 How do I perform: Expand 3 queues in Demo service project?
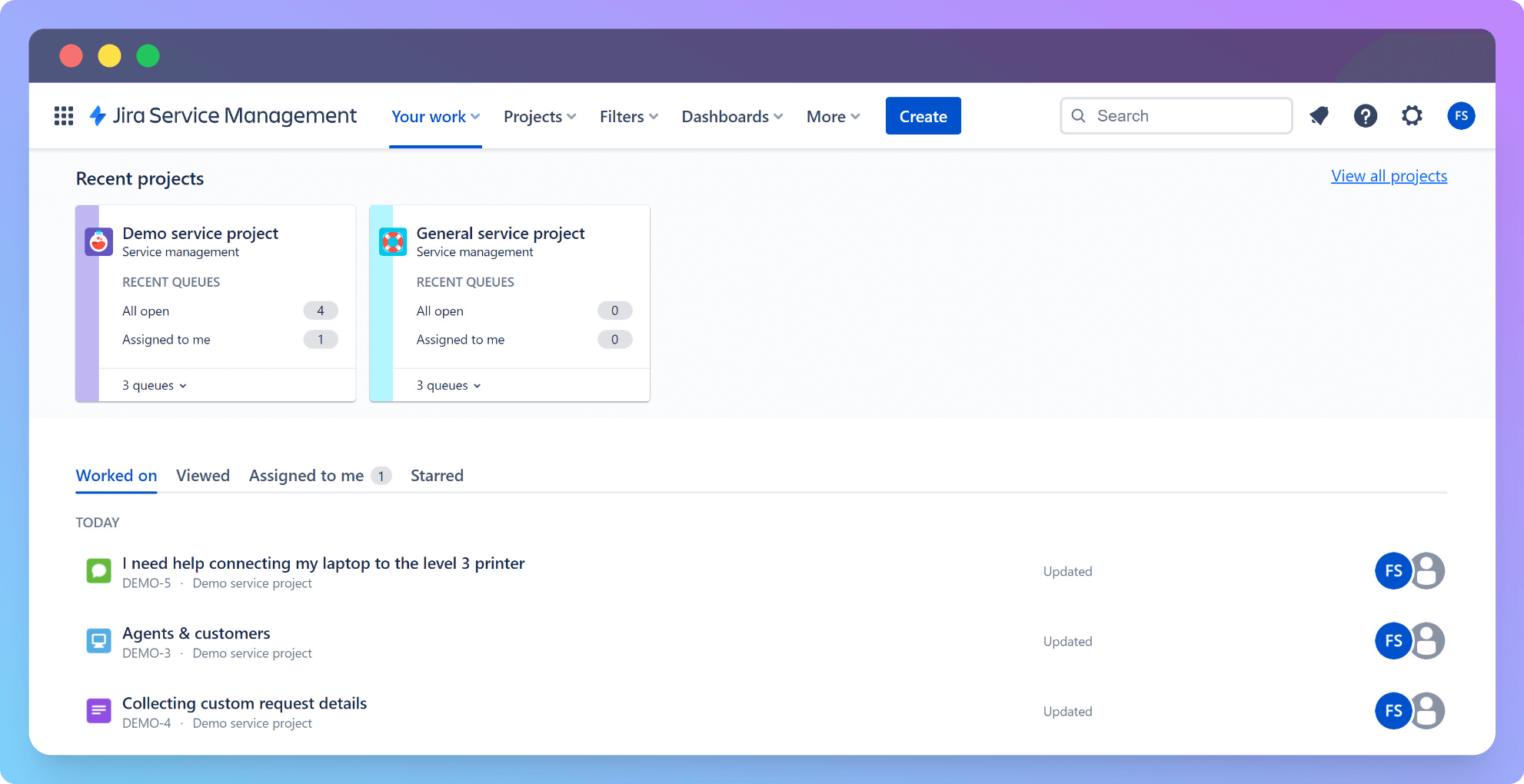pyautogui.click(x=155, y=386)
